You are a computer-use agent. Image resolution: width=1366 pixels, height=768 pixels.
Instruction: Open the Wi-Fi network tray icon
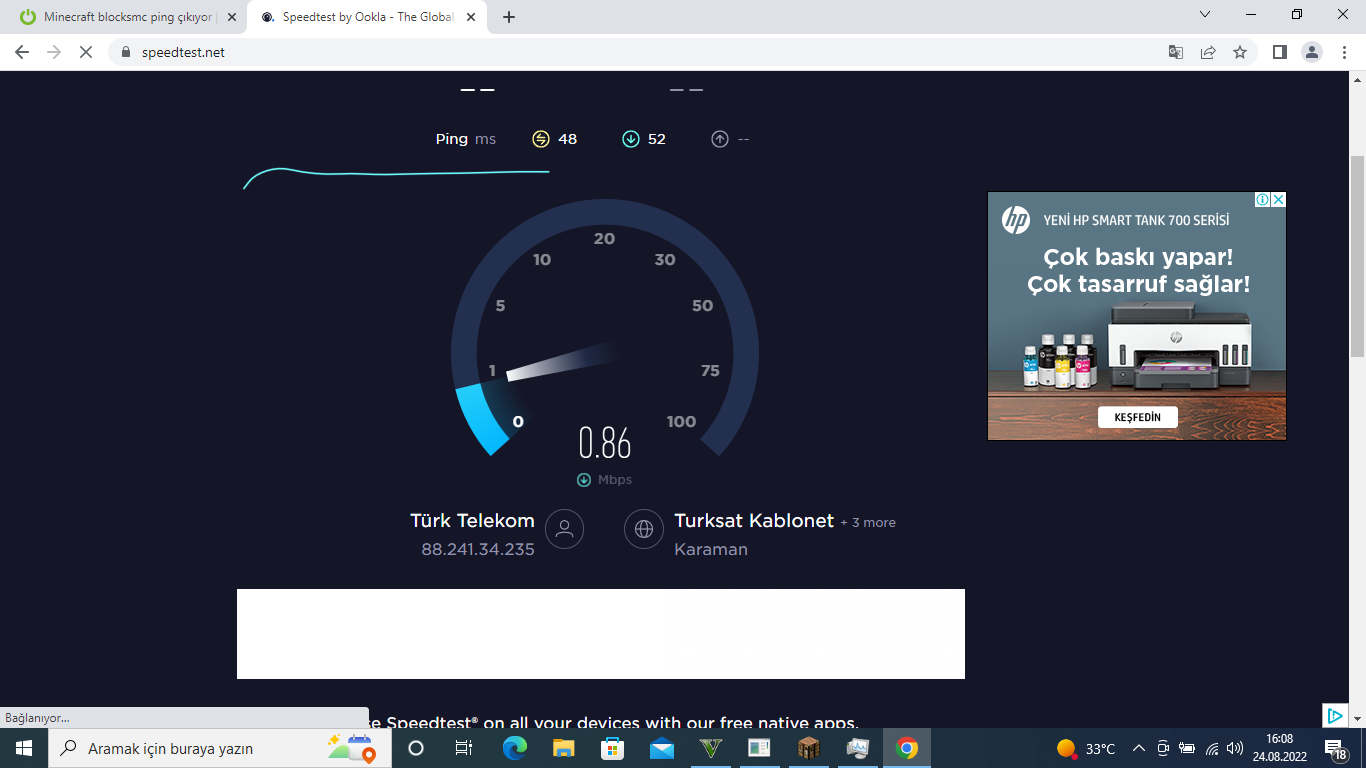coord(1212,748)
